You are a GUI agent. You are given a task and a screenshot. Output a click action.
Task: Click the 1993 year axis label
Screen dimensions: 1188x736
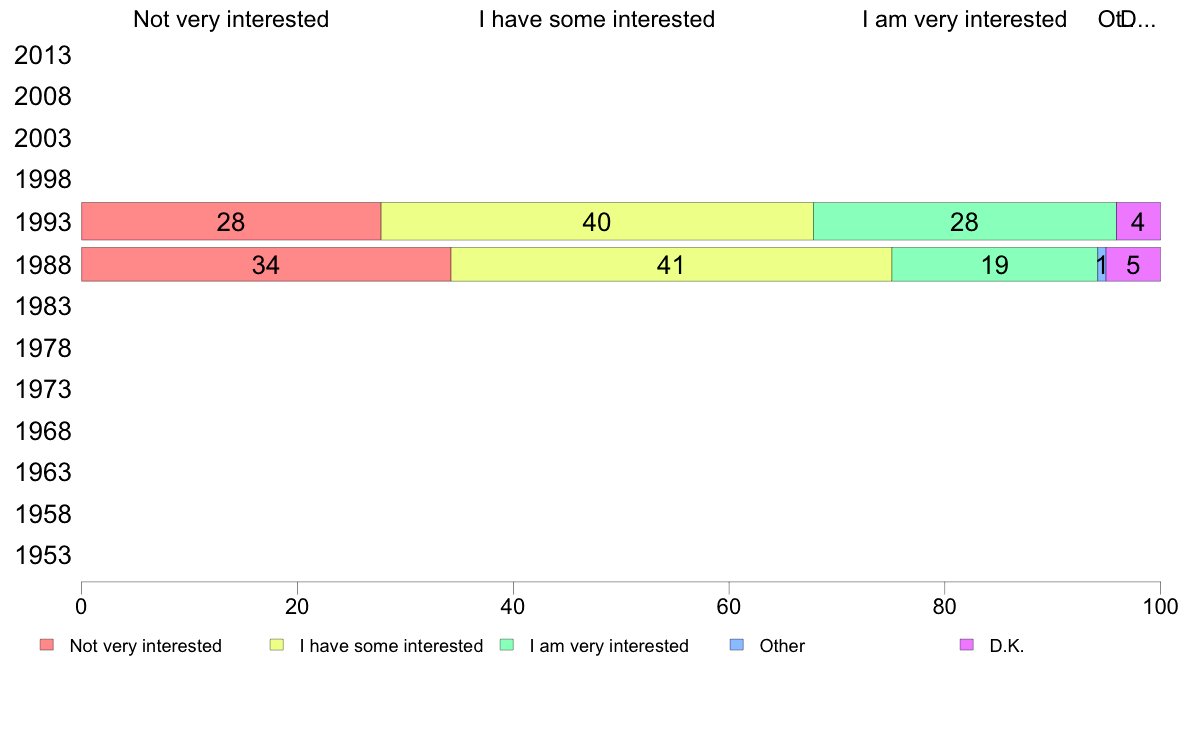click(42, 223)
